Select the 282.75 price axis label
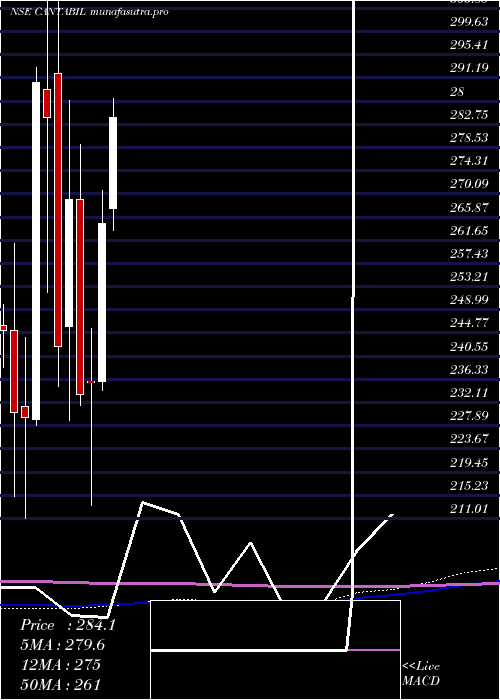500x700 pixels. pos(469,115)
